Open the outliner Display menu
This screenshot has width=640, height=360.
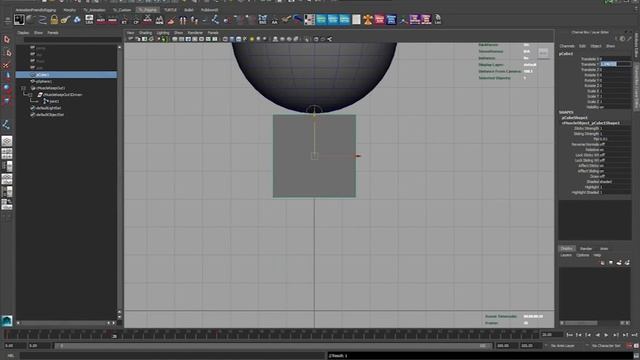click(23, 33)
